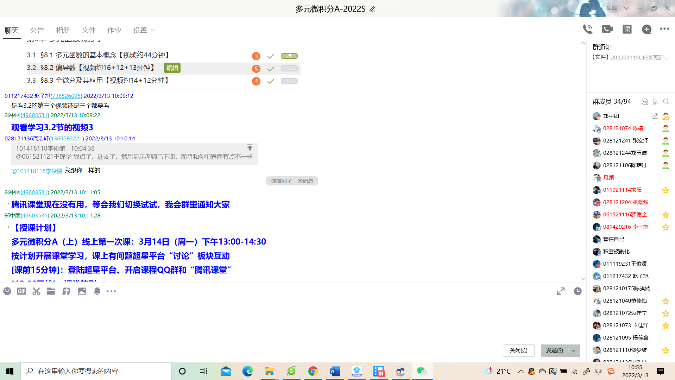
Task: Open the send file folder icon
Action: [x=51, y=291]
